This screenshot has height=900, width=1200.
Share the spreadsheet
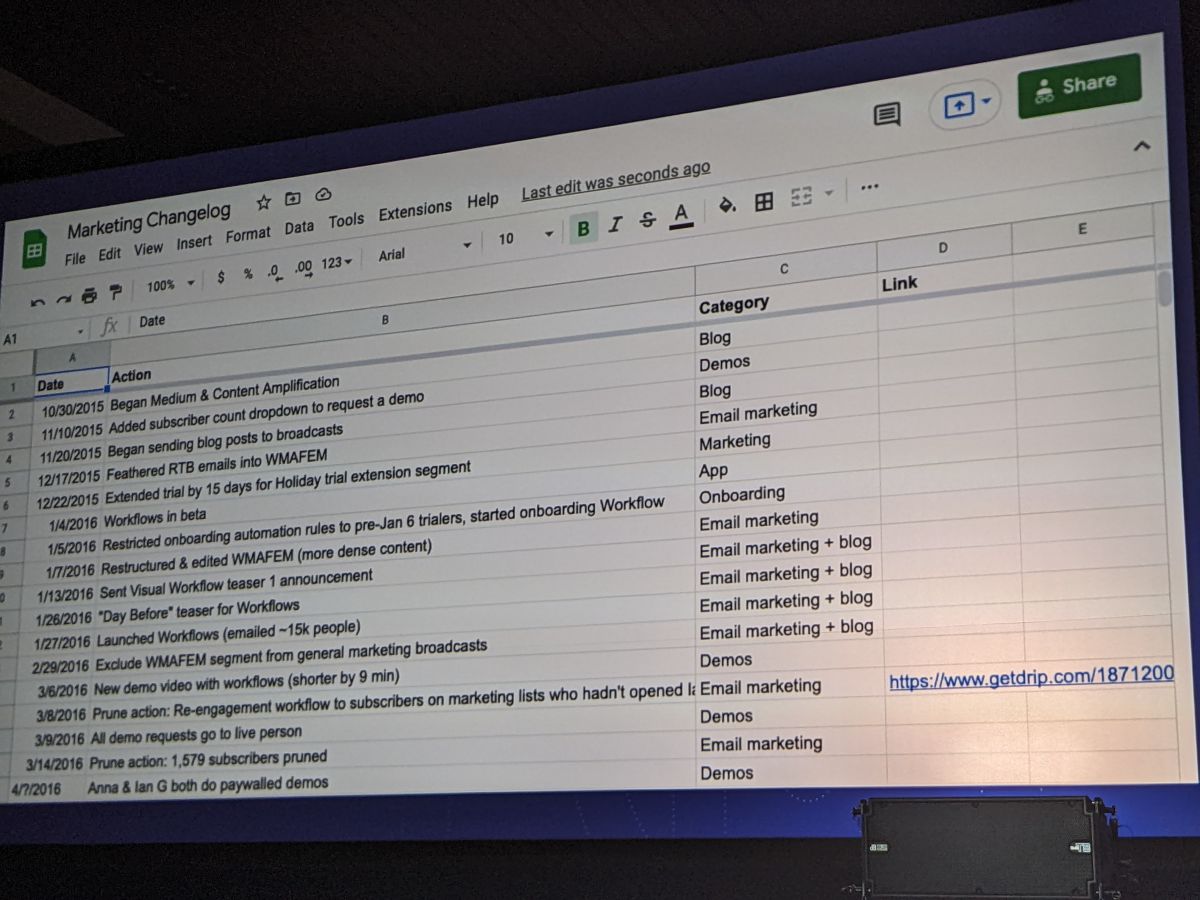click(1078, 87)
